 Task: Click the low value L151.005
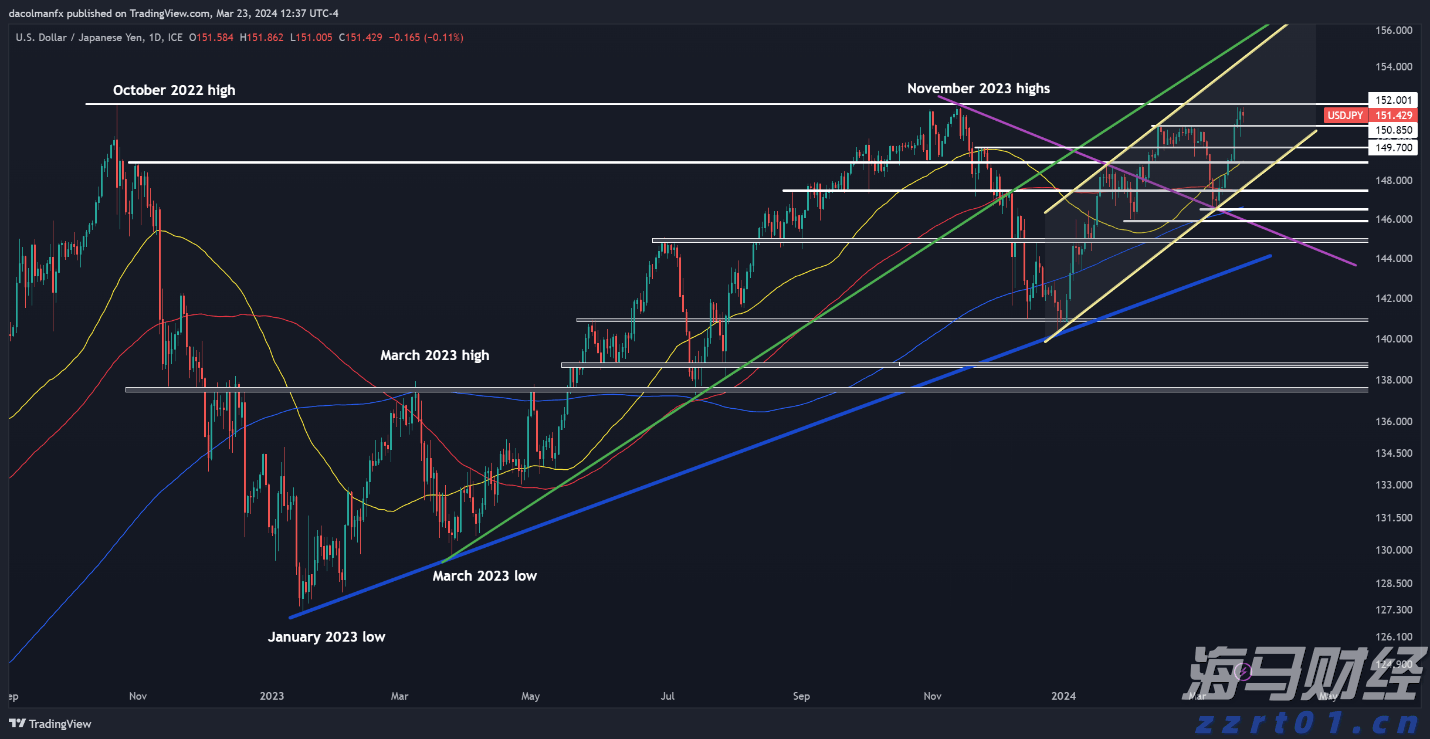[x=313, y=37]
